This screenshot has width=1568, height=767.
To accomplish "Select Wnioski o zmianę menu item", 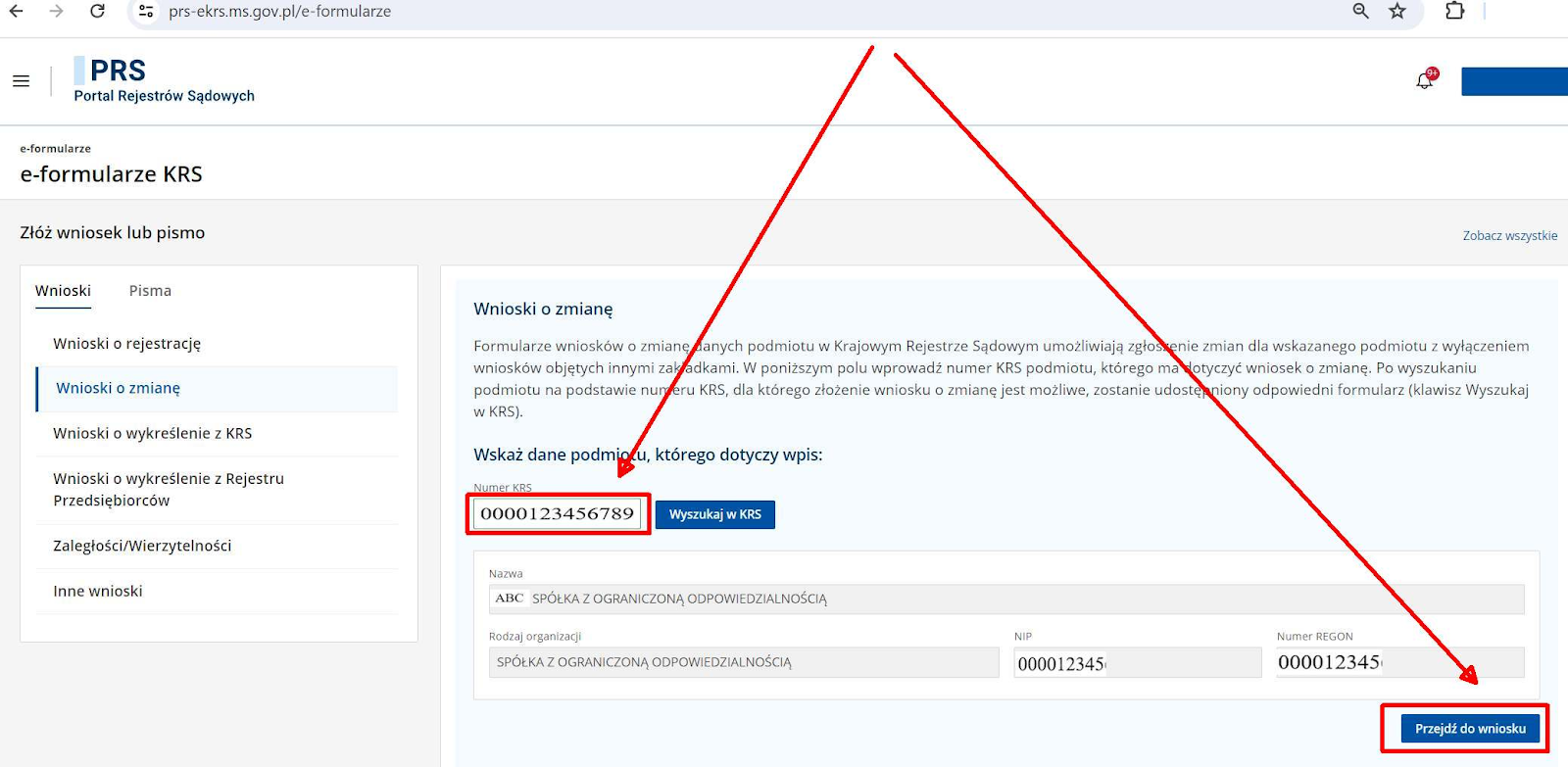I will coord(217,389).
